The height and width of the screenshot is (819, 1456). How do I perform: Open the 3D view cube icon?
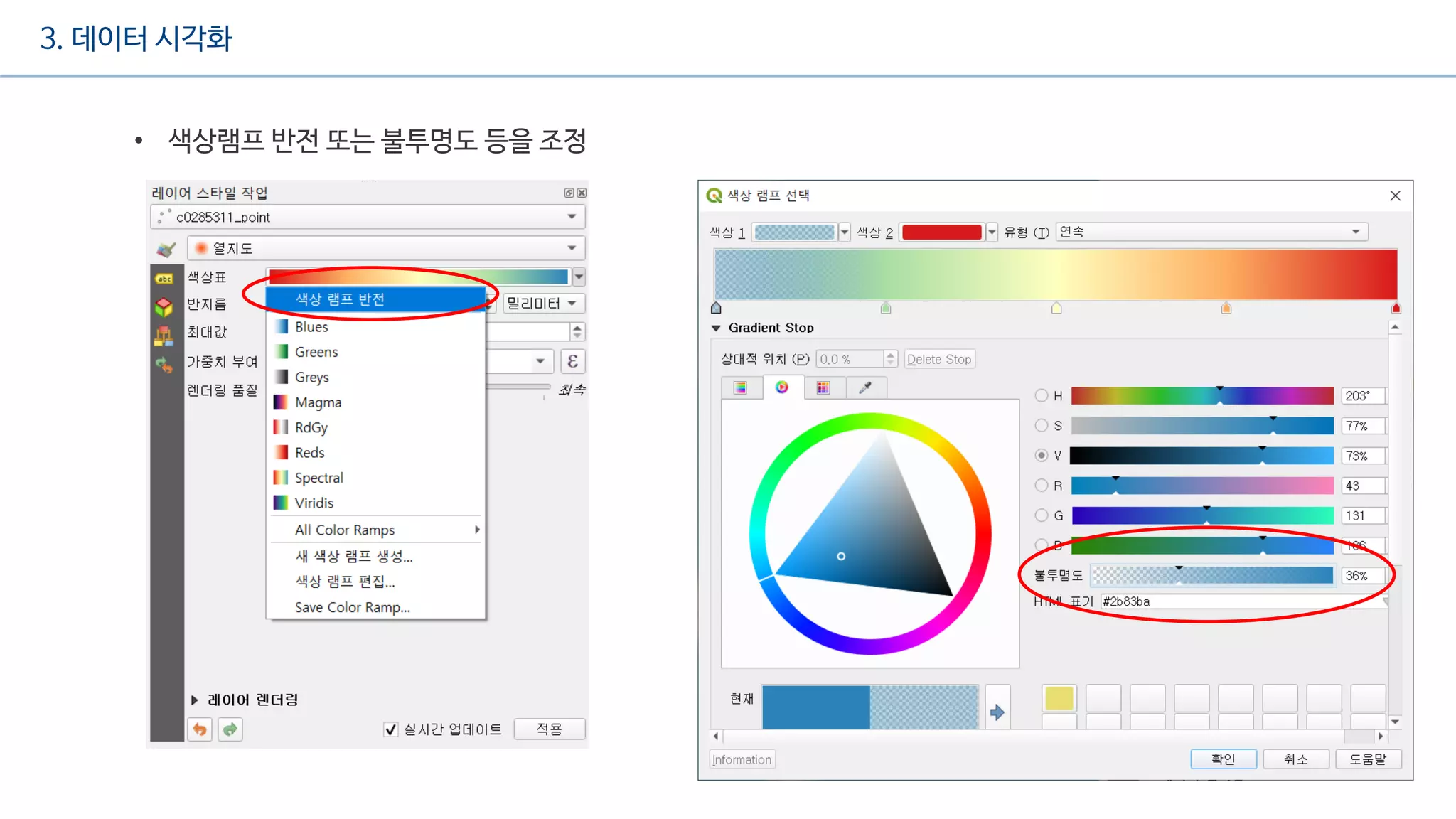[x=164, y=307]
